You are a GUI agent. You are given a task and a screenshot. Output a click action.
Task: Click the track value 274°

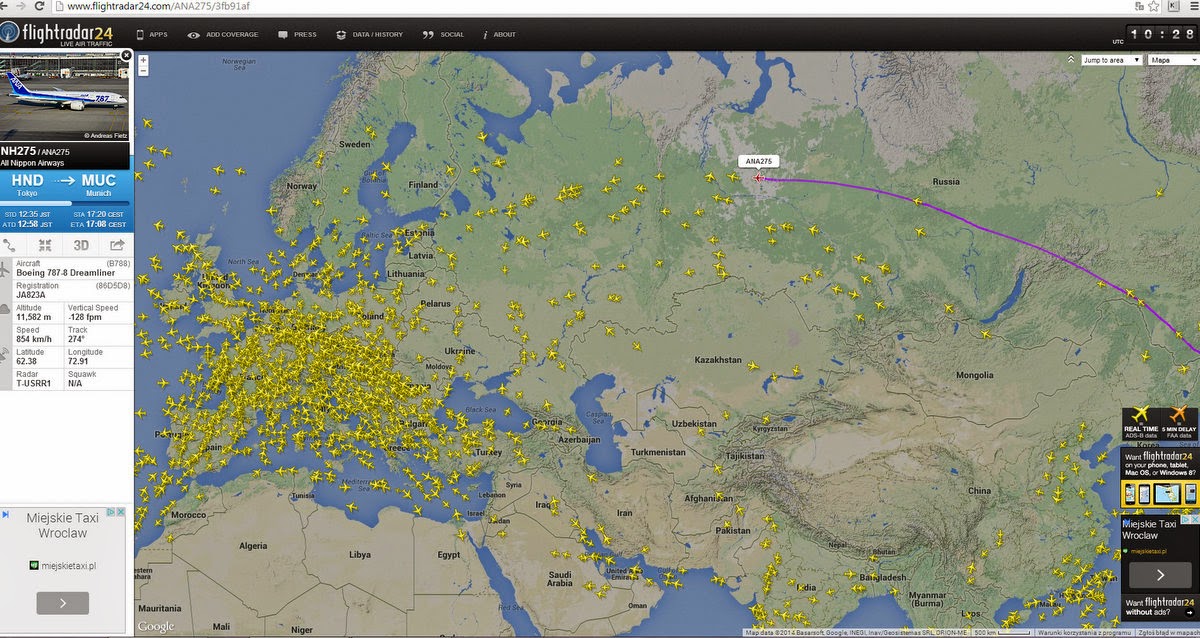point(77,339)
